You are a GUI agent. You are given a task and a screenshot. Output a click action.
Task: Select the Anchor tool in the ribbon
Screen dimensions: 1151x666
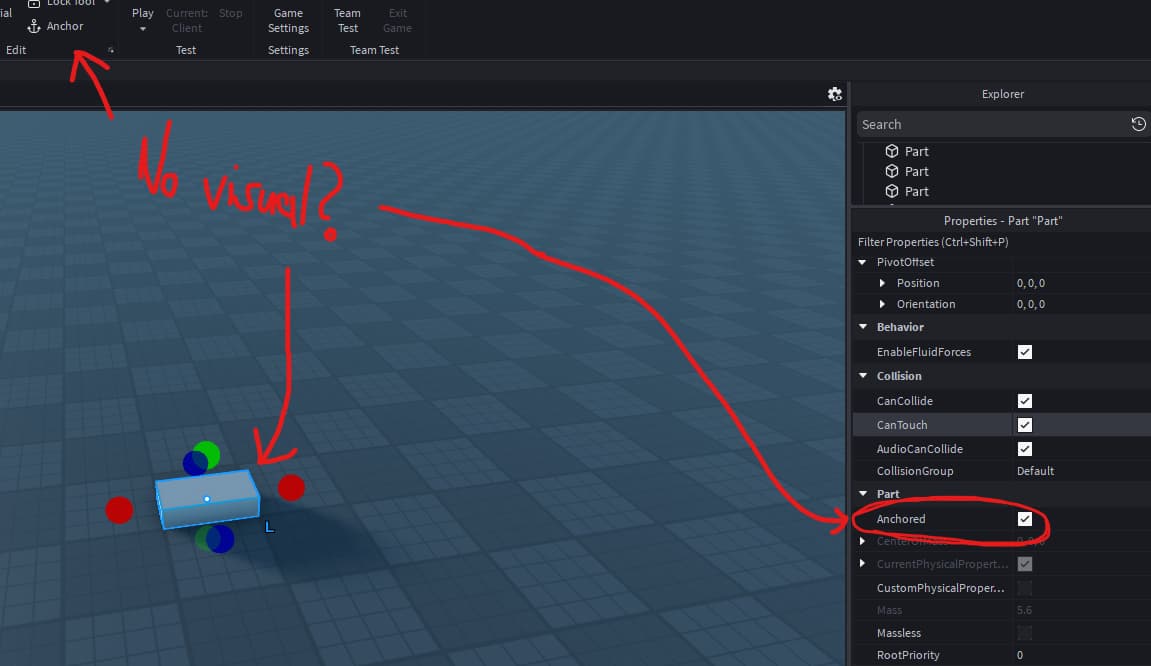56,26
